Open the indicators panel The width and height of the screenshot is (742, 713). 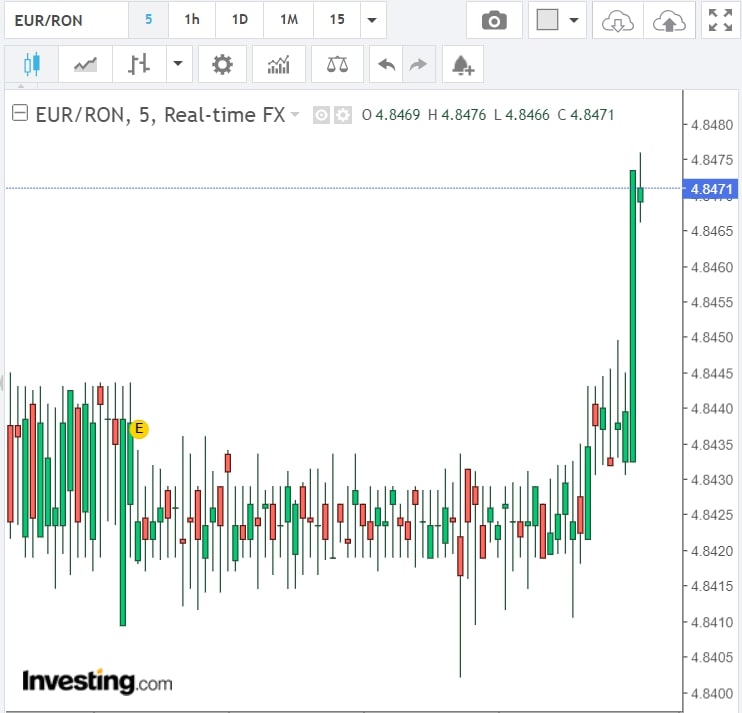coord(279,65)
